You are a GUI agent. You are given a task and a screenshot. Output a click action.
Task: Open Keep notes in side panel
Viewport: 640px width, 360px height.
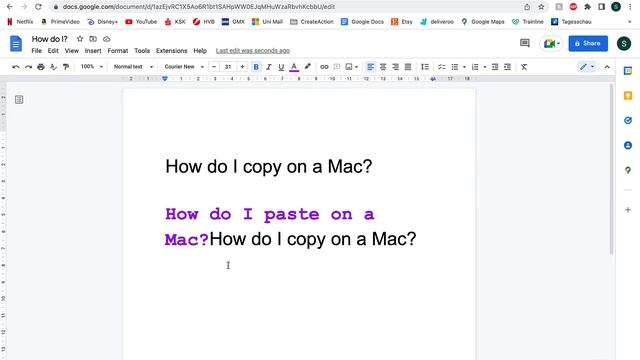click(x=628, y=96)
